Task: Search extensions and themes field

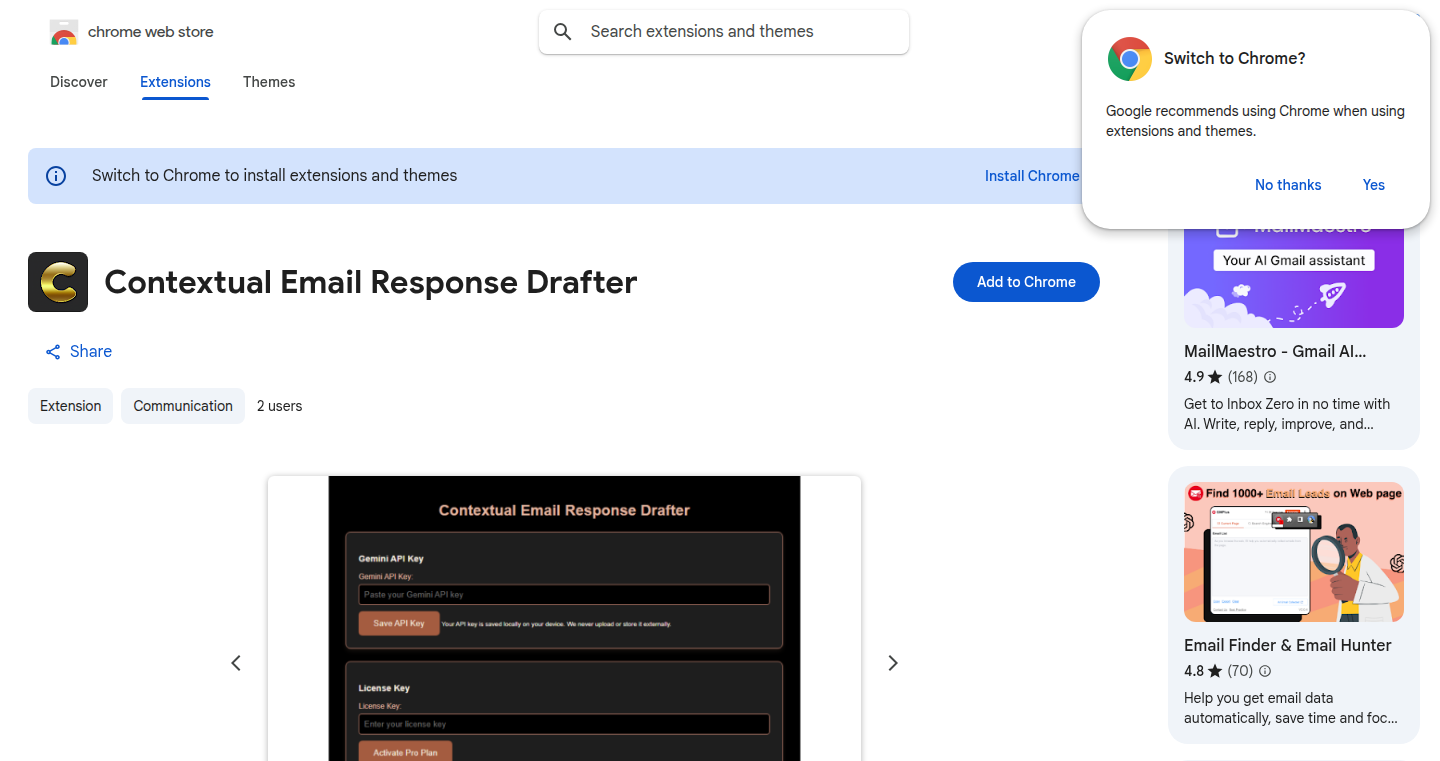Action: tap(724, 32)
